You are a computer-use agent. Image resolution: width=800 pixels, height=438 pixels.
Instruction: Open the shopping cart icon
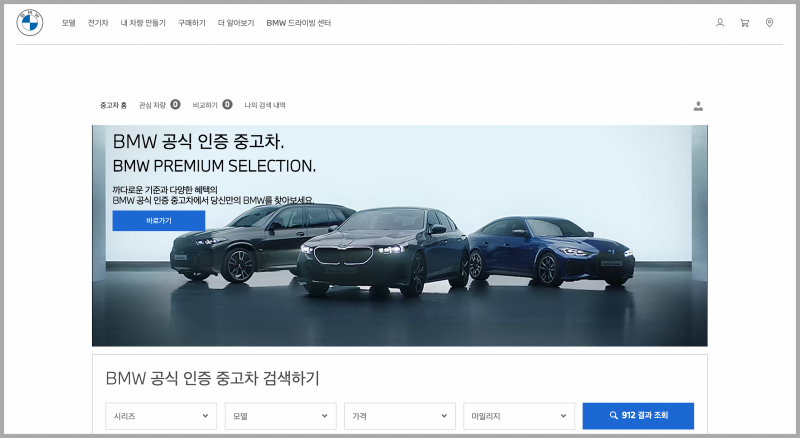(744, 22)
